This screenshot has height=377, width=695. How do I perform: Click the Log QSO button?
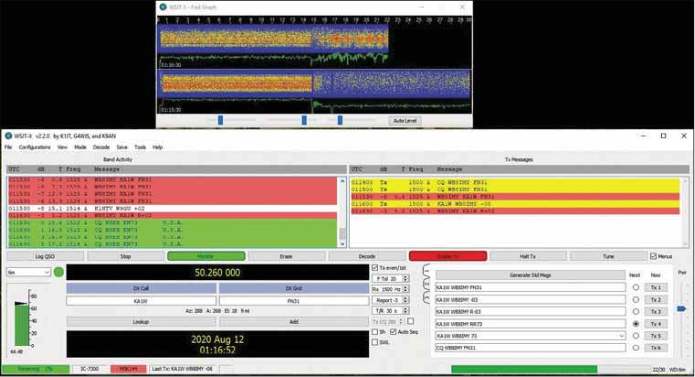(x=45, y=256)
